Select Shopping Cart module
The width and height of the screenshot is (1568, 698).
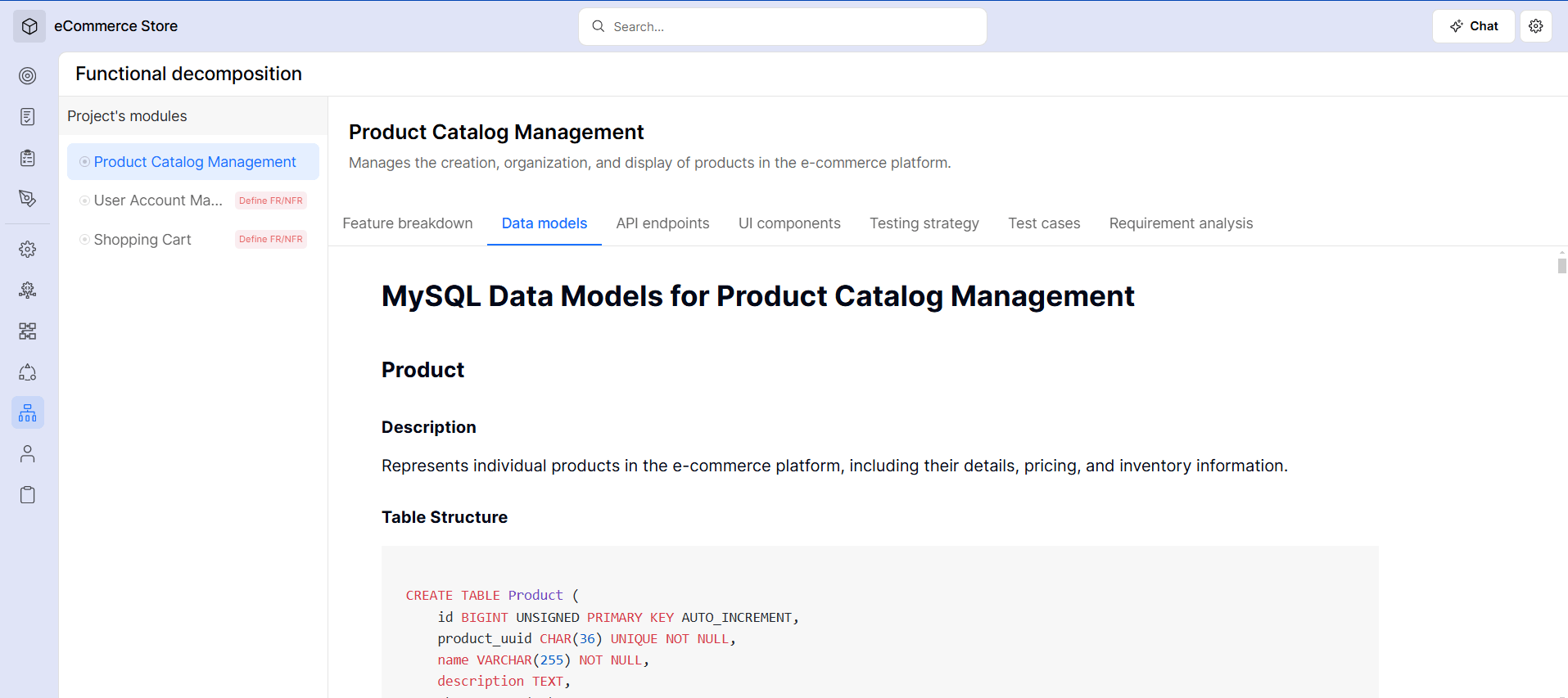(142, 240)
